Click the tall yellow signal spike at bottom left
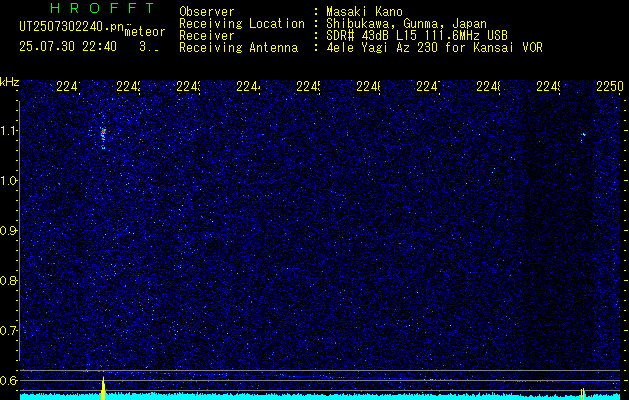 point(103,388)
